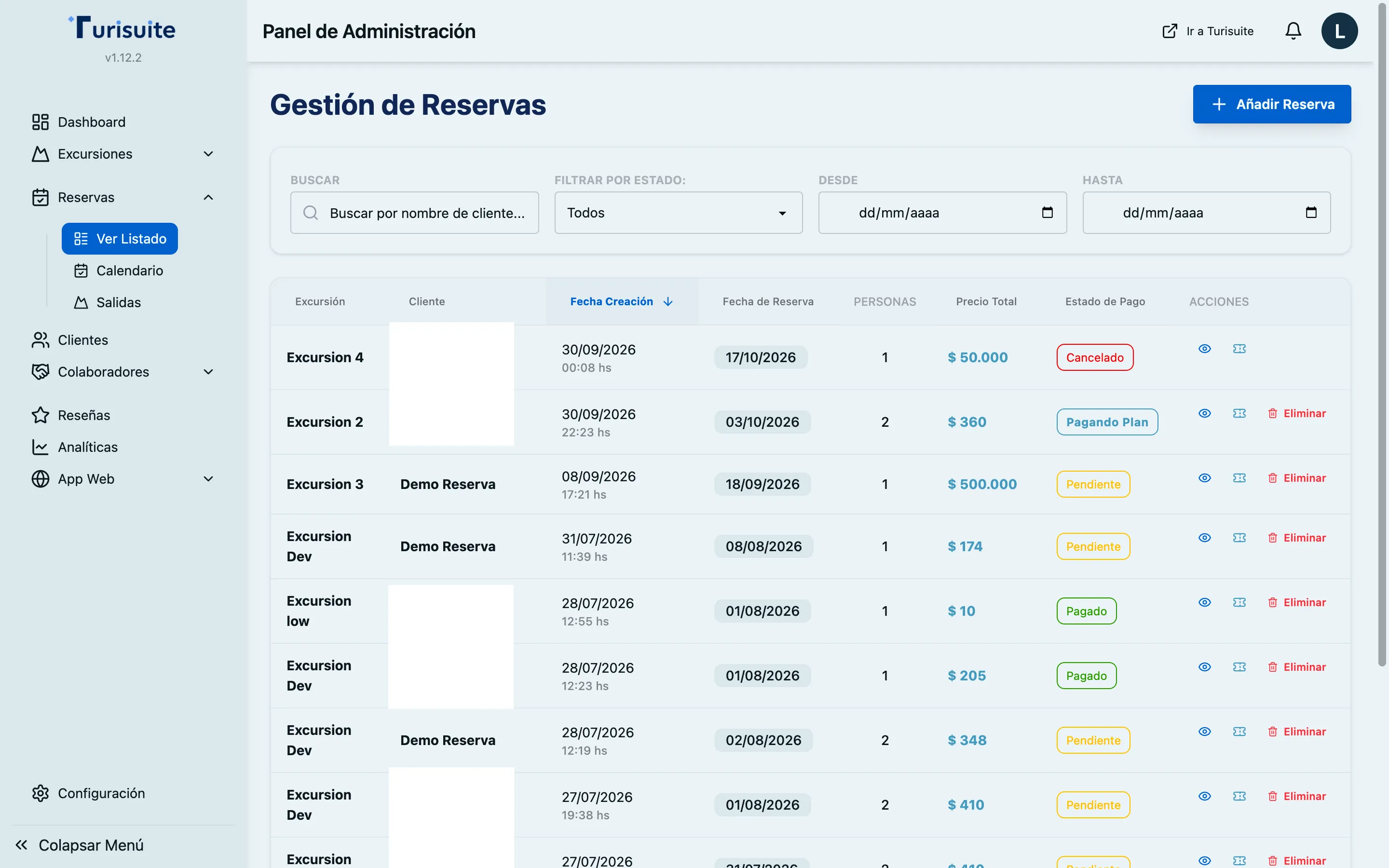Click the Cancelado status badge
This screenshot has width=1389, height=868.
pyautogui.click(x=1094, y=357)
